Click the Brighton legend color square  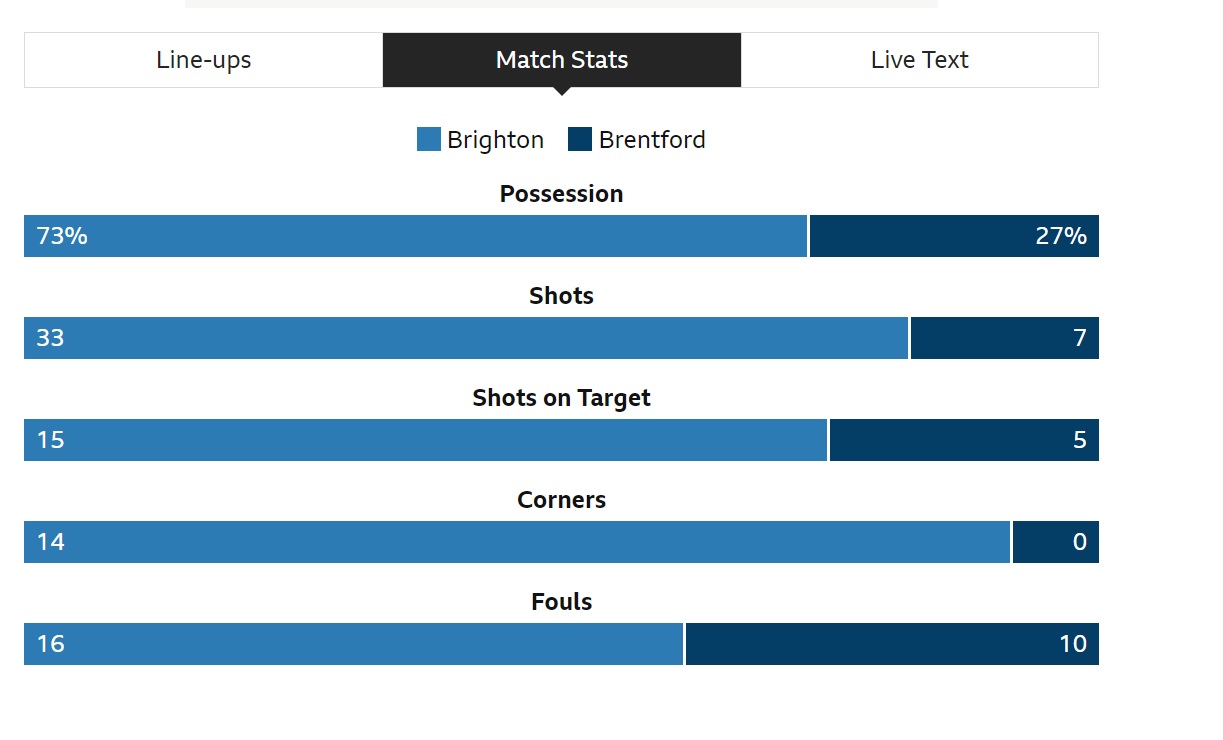[429, 139]
